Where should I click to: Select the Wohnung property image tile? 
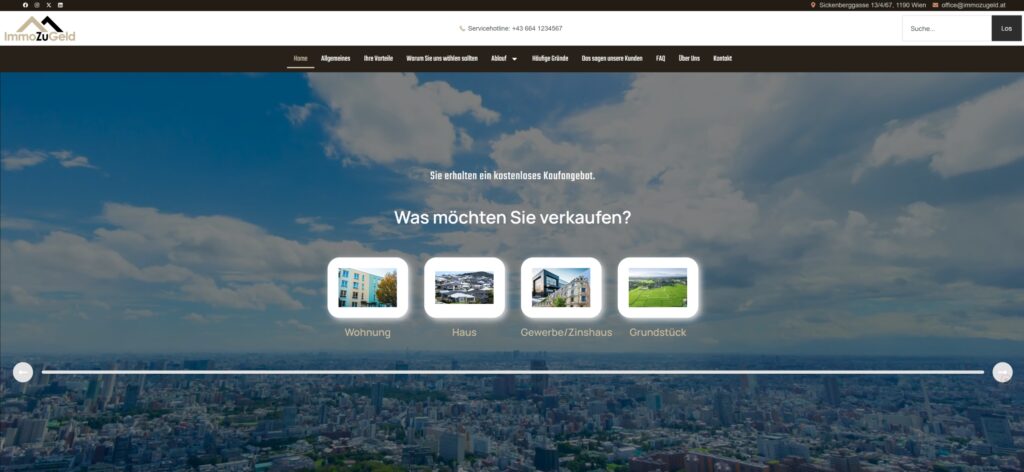click(x=367, y=288)
